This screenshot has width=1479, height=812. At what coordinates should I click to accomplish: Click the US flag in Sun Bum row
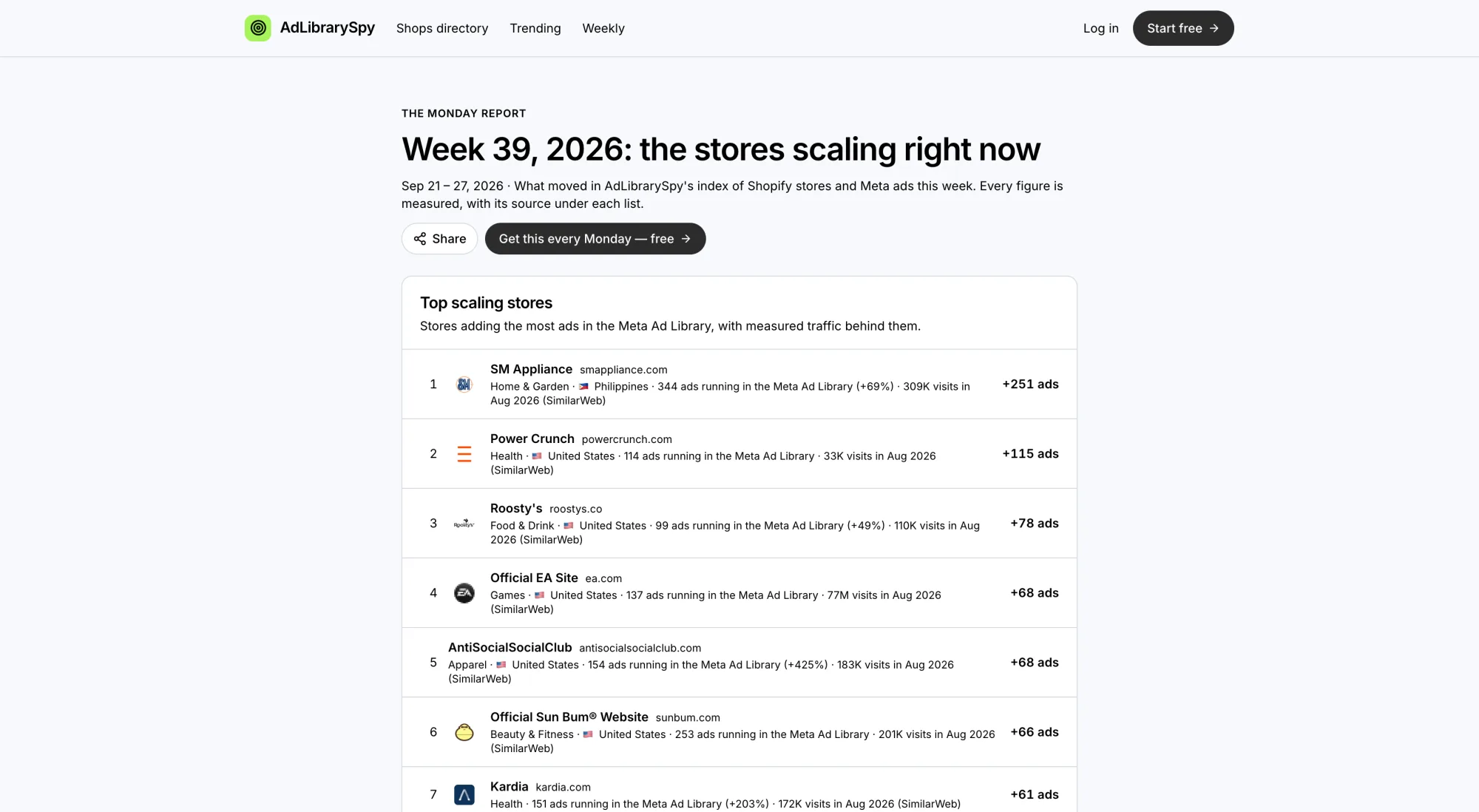click(588, 734)
